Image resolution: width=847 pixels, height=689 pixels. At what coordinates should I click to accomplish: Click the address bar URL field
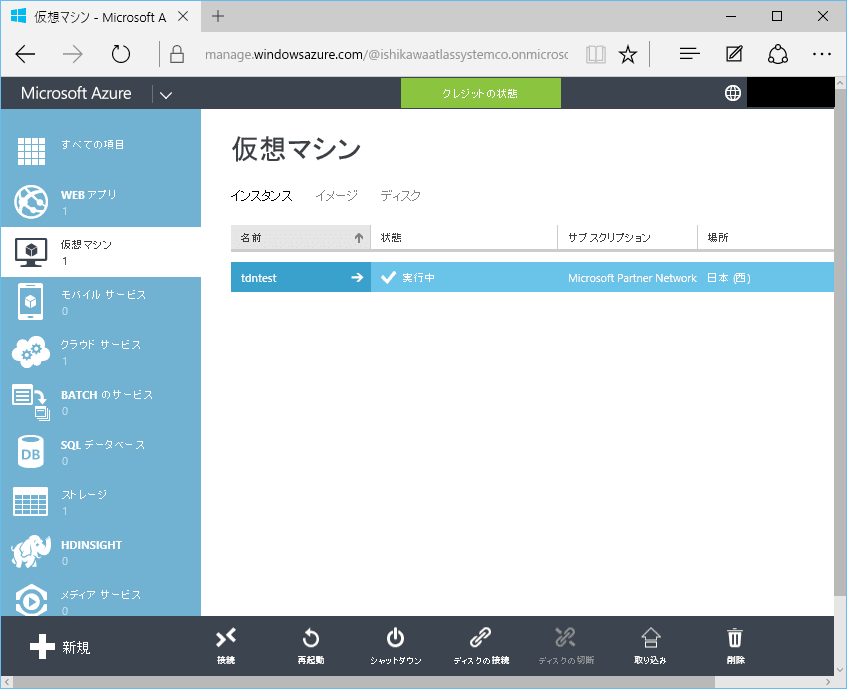click(x=386, y=55)
